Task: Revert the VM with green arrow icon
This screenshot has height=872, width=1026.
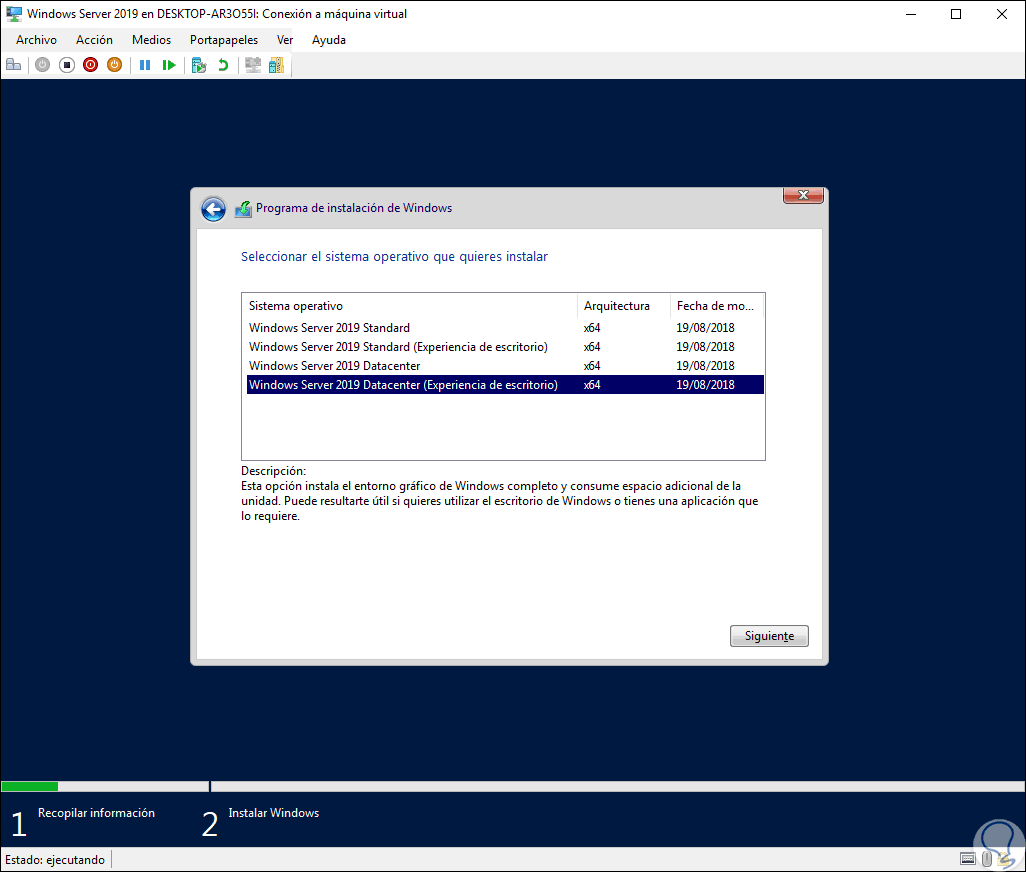Action: click(x=223, y=65)
